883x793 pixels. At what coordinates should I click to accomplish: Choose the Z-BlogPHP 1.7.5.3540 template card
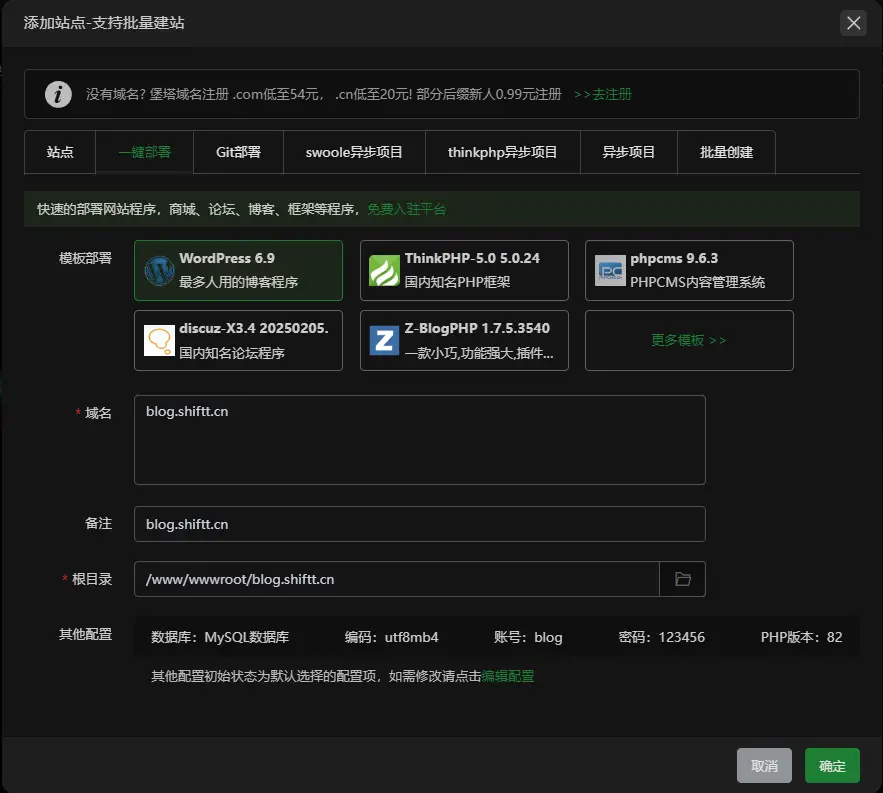coord(464,340)
